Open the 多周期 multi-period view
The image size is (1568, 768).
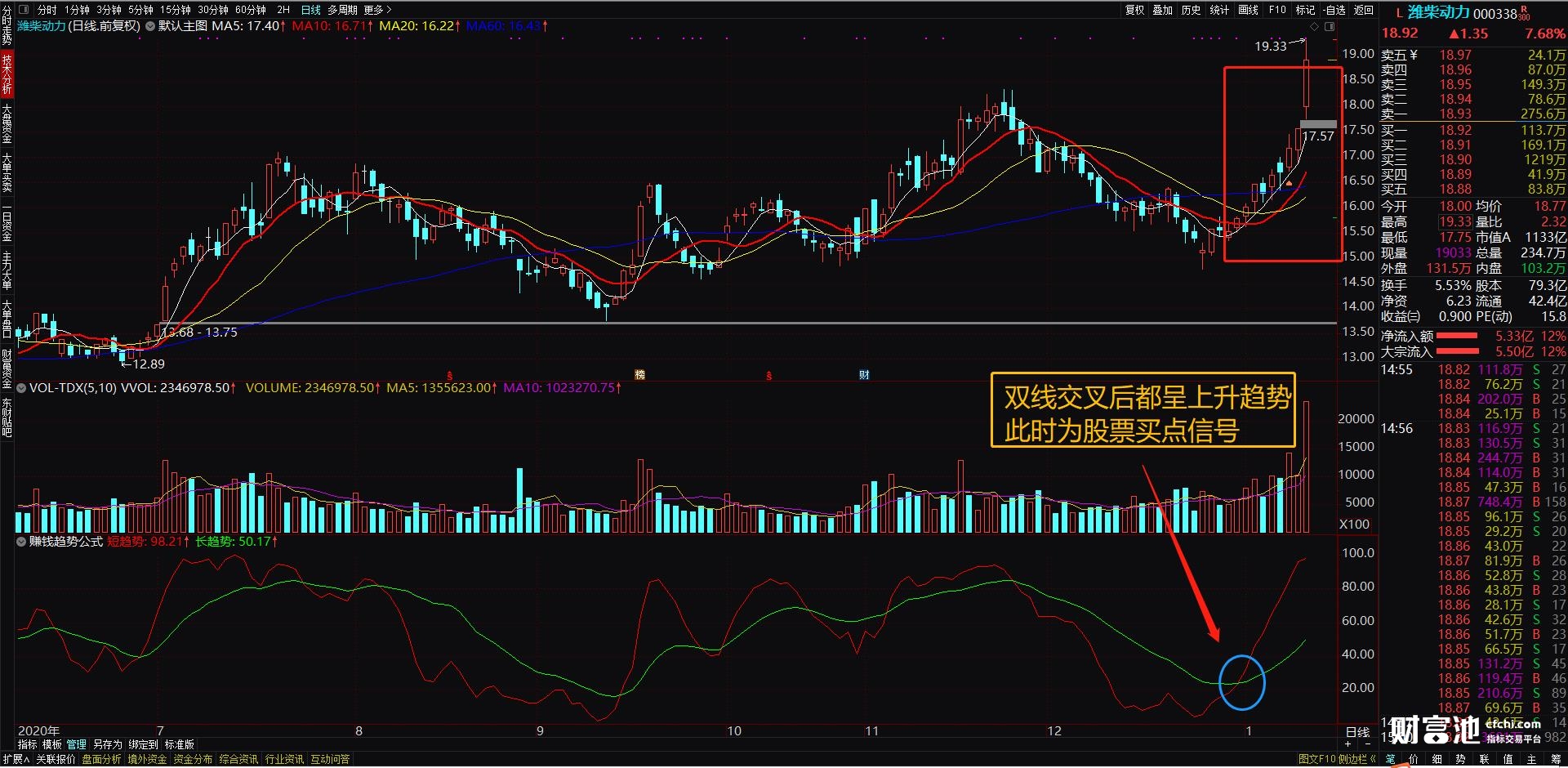tap(342, 10)
